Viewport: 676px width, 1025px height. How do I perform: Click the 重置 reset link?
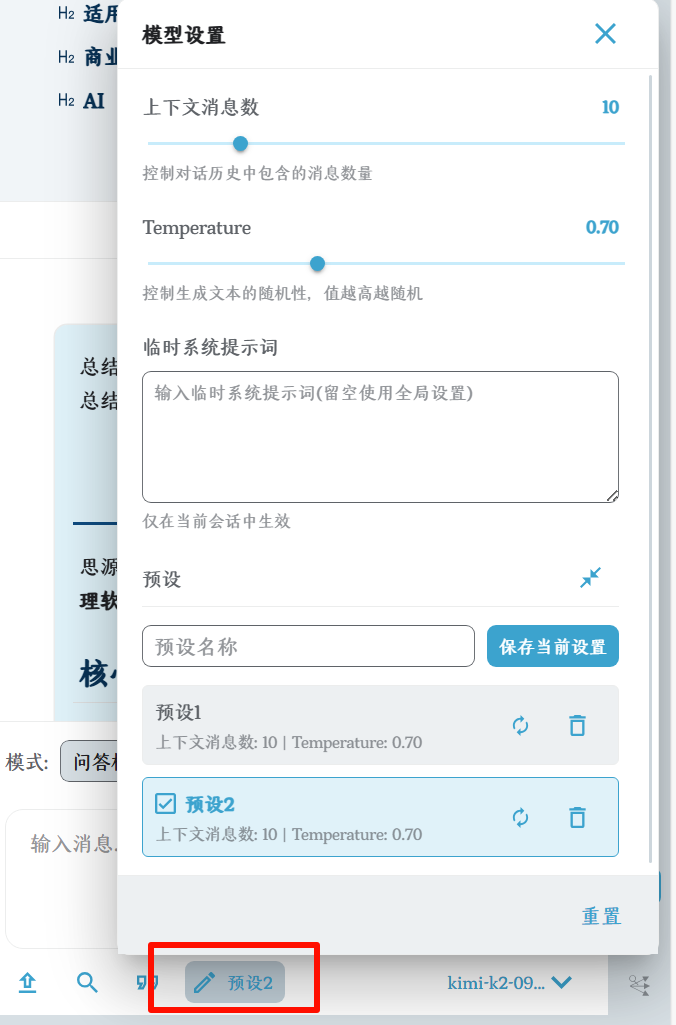601,916
